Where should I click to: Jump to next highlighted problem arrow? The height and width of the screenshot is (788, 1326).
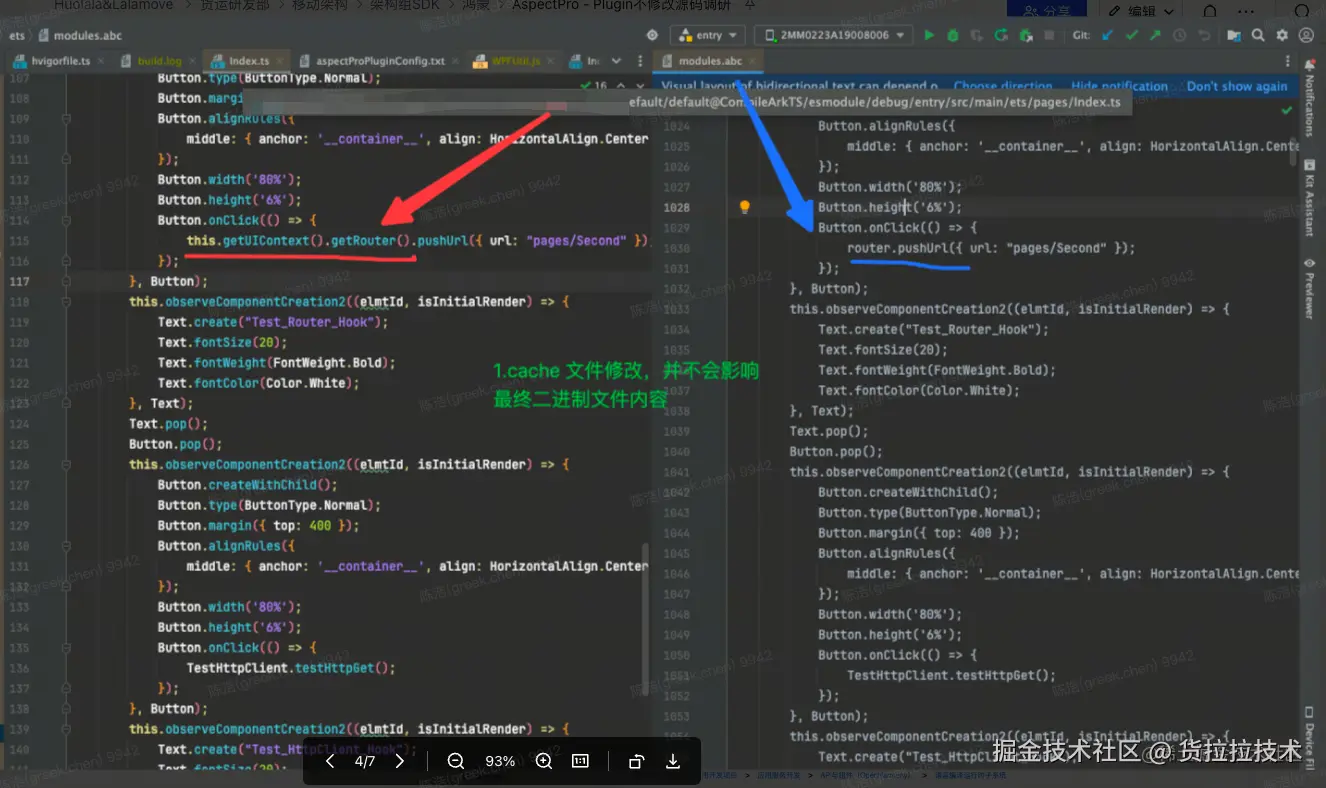click(x=640, y=87)
